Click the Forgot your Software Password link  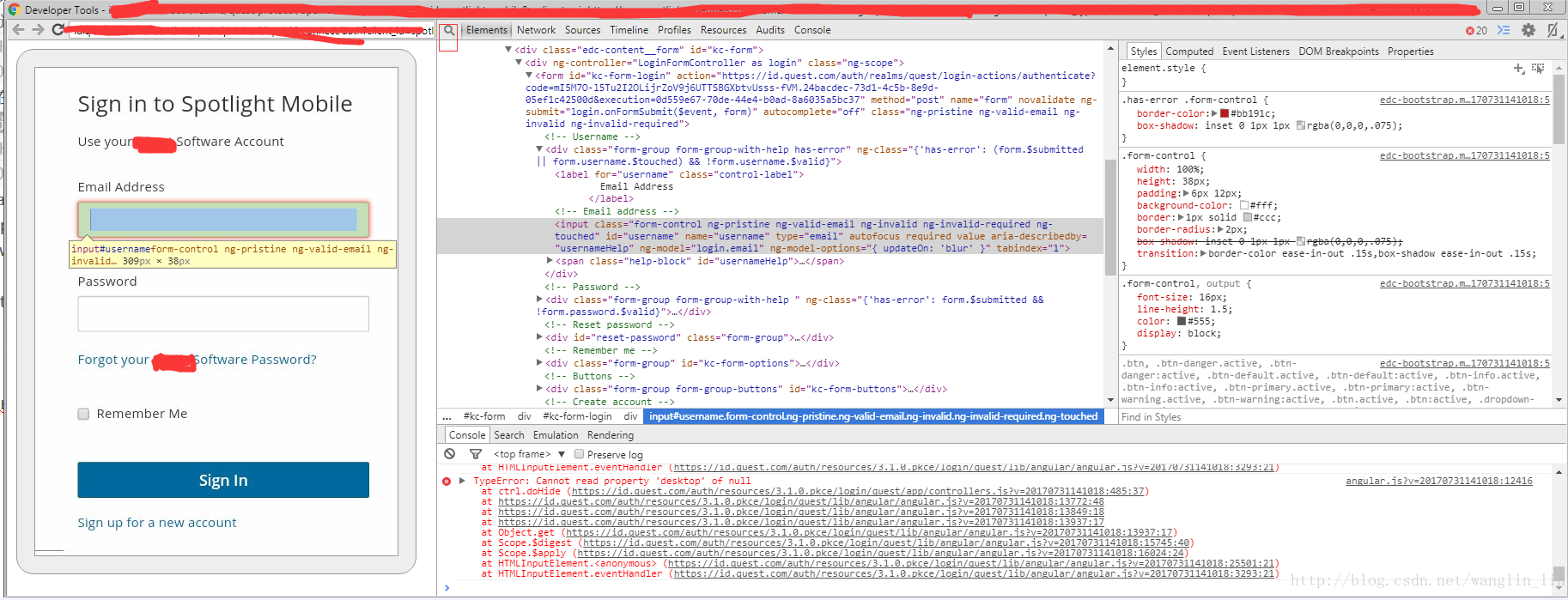197,360
